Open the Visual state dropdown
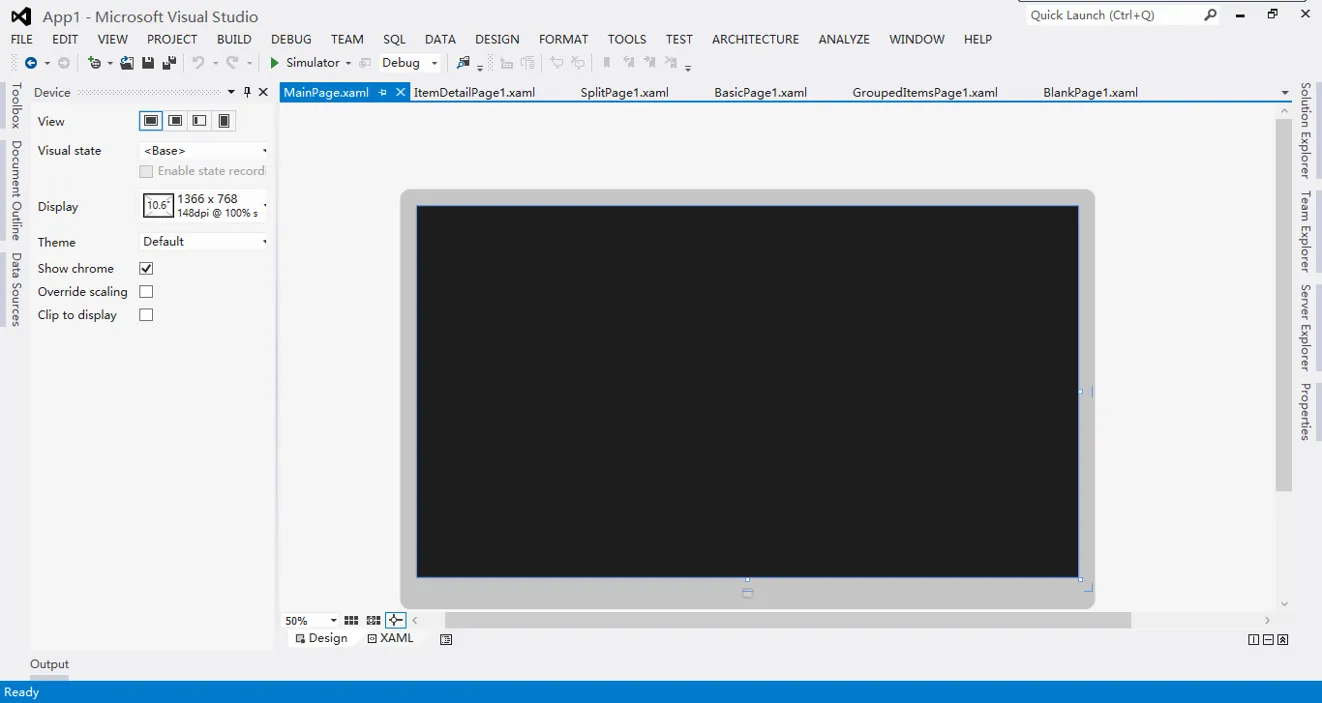 tap(205, 151)
